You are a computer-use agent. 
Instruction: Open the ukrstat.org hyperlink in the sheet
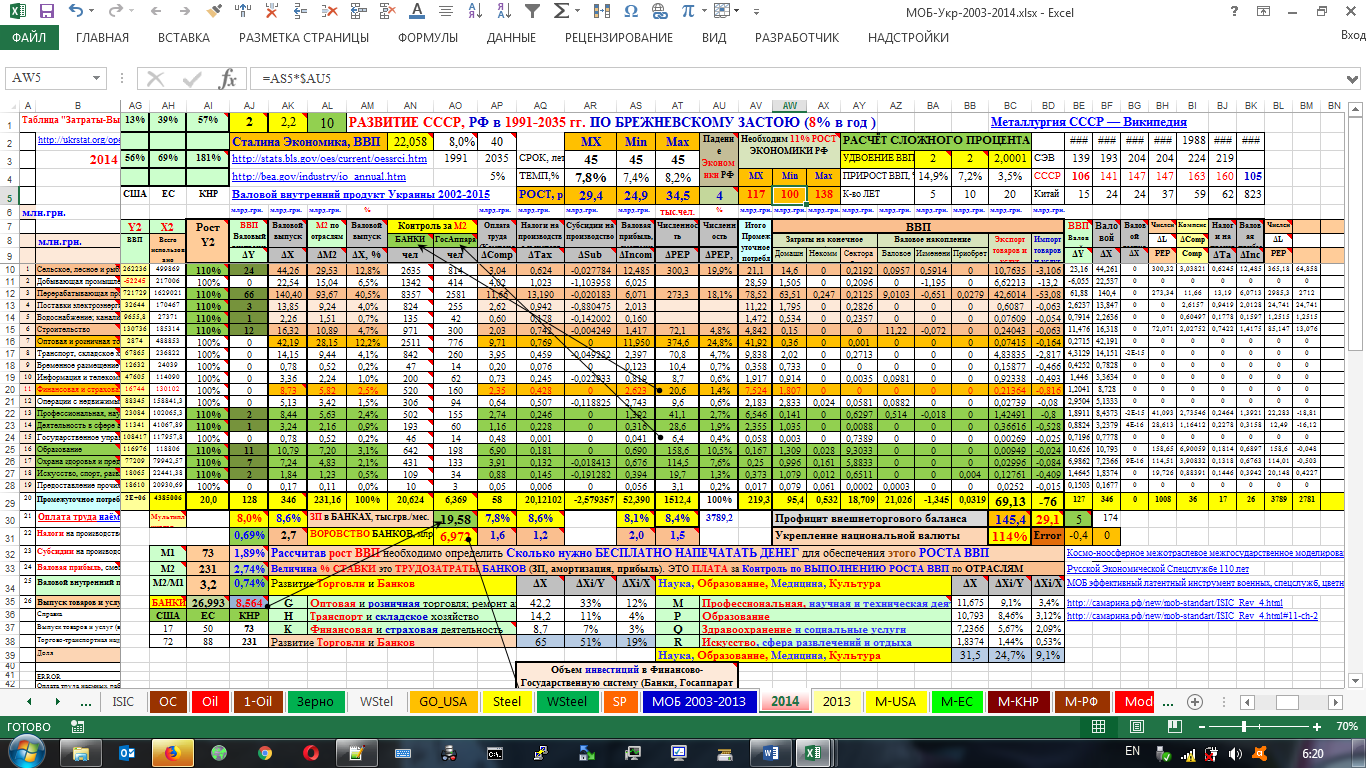[x=75, y=140]
